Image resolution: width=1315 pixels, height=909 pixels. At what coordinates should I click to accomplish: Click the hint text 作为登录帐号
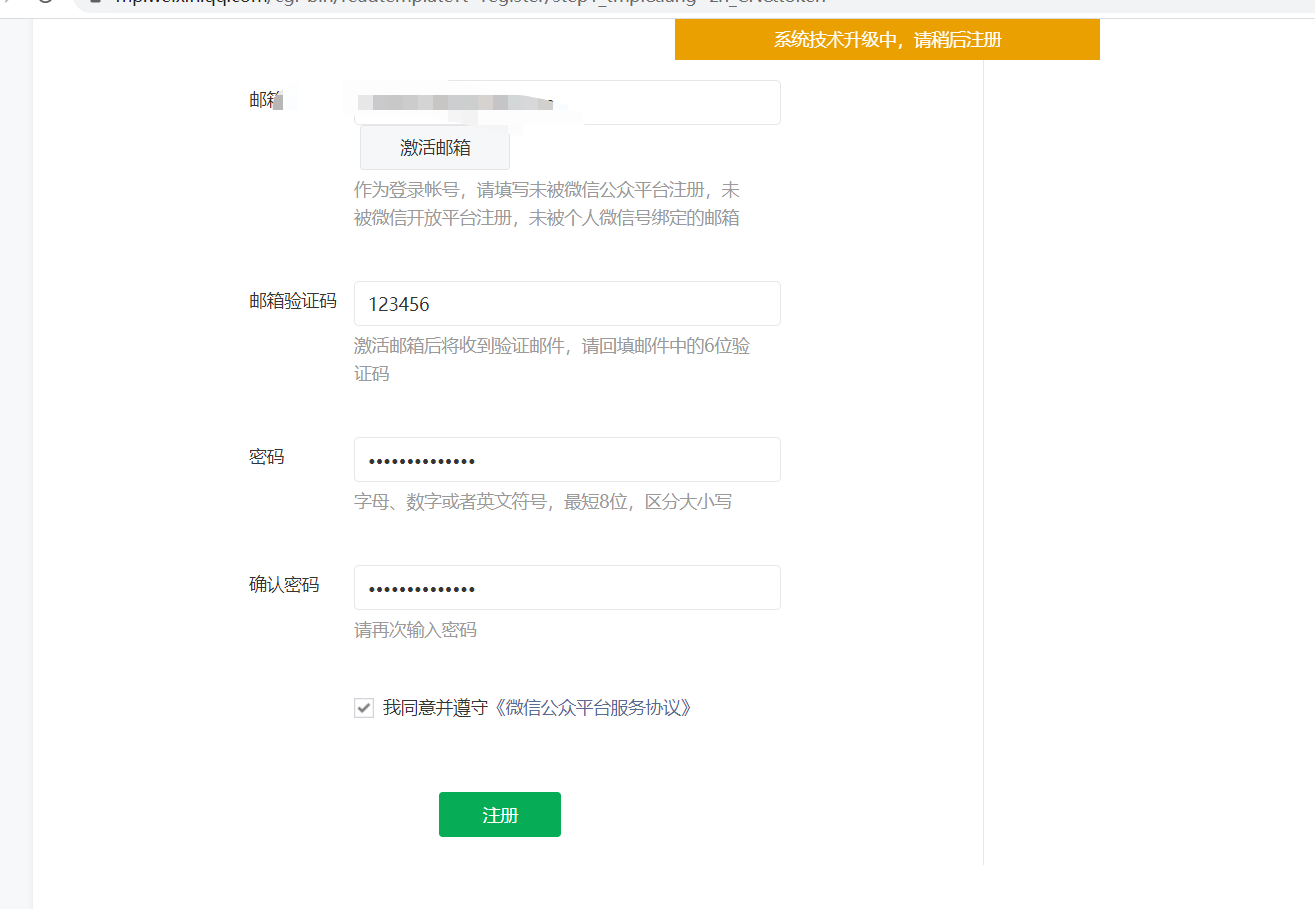(547, 204)
